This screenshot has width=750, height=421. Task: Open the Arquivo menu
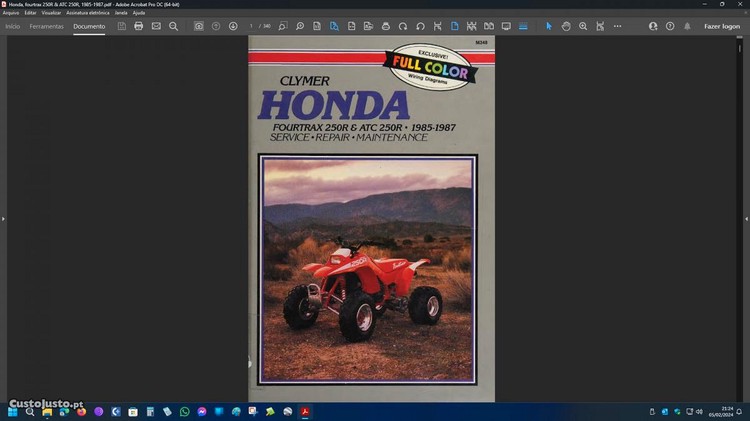[x=11, y=13]
